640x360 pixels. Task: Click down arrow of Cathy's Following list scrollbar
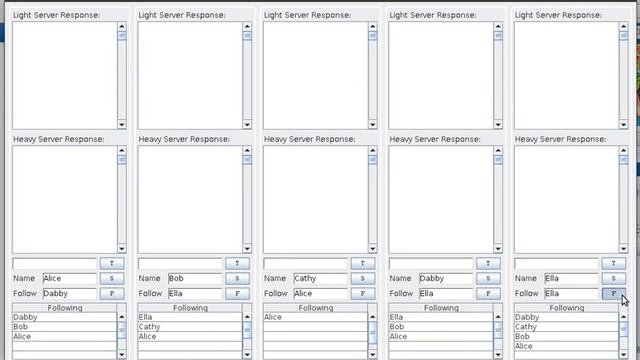(372, 355)
